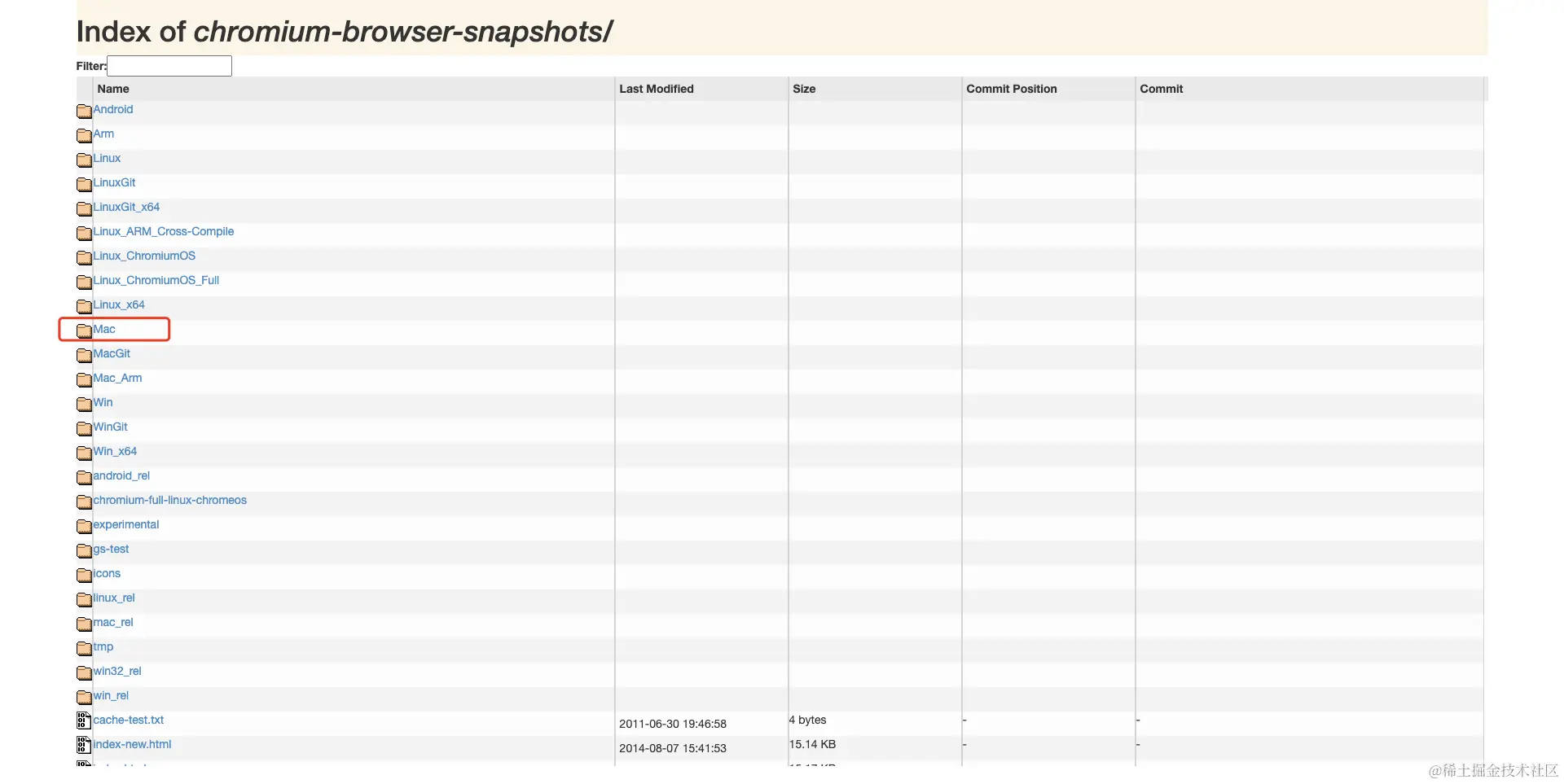
Task: Click the folder icon beside mac_rel
Action: [x=84, y=624]
